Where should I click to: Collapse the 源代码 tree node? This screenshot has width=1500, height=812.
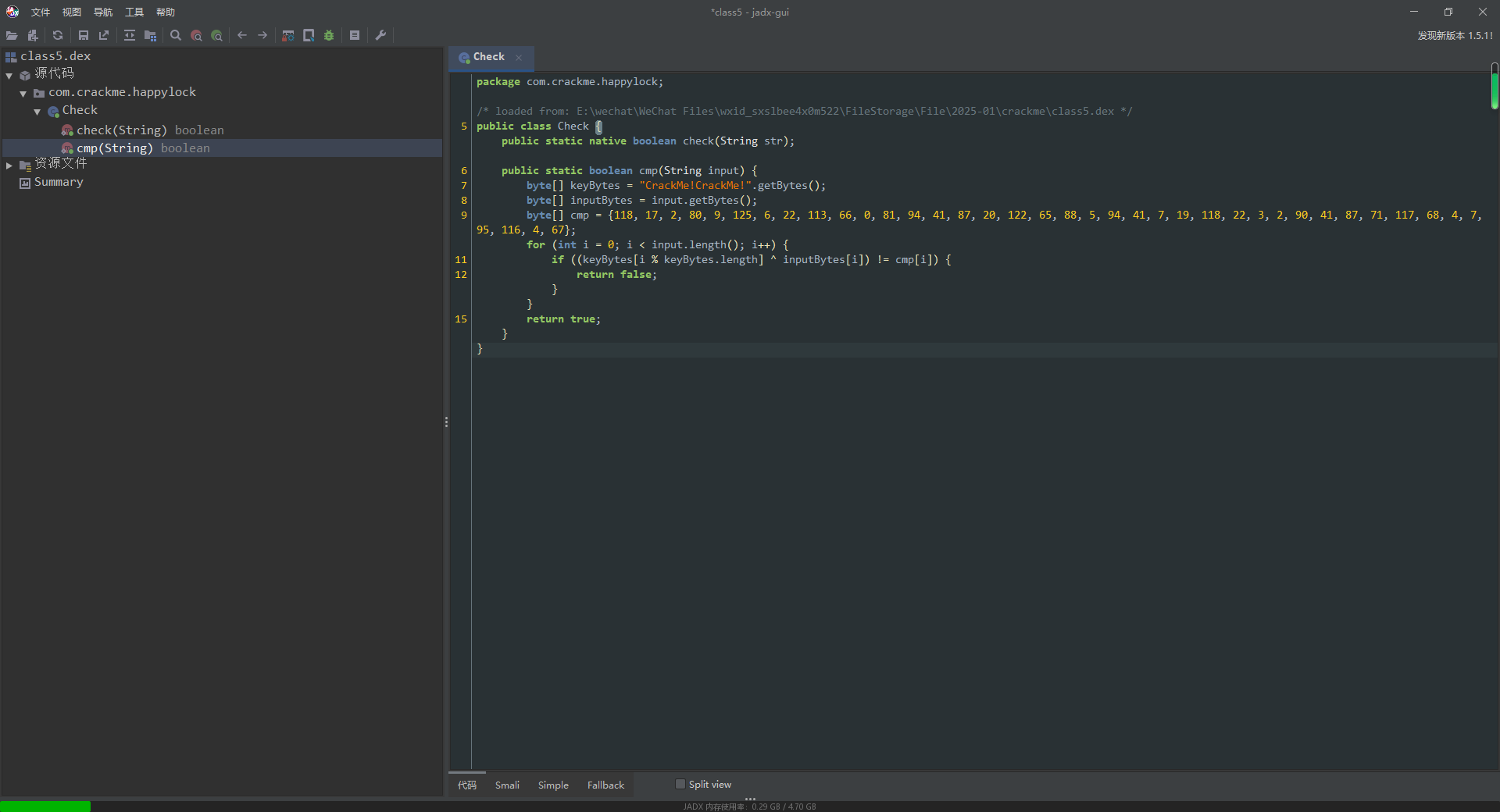click(x=9, y=76)
